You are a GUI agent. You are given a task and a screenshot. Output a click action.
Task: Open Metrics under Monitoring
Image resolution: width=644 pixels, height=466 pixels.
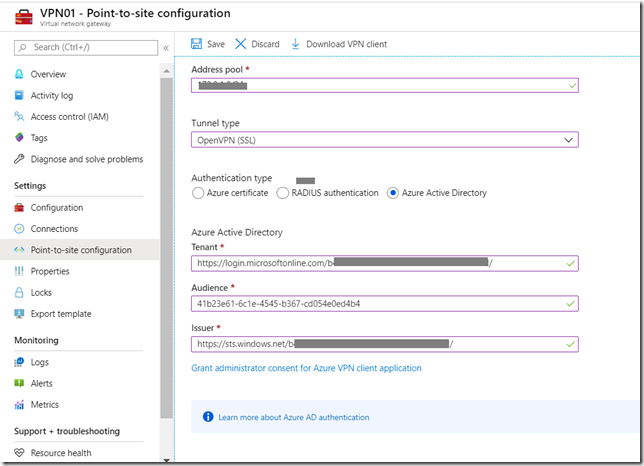pyautogui.click(x=45, y=405)
